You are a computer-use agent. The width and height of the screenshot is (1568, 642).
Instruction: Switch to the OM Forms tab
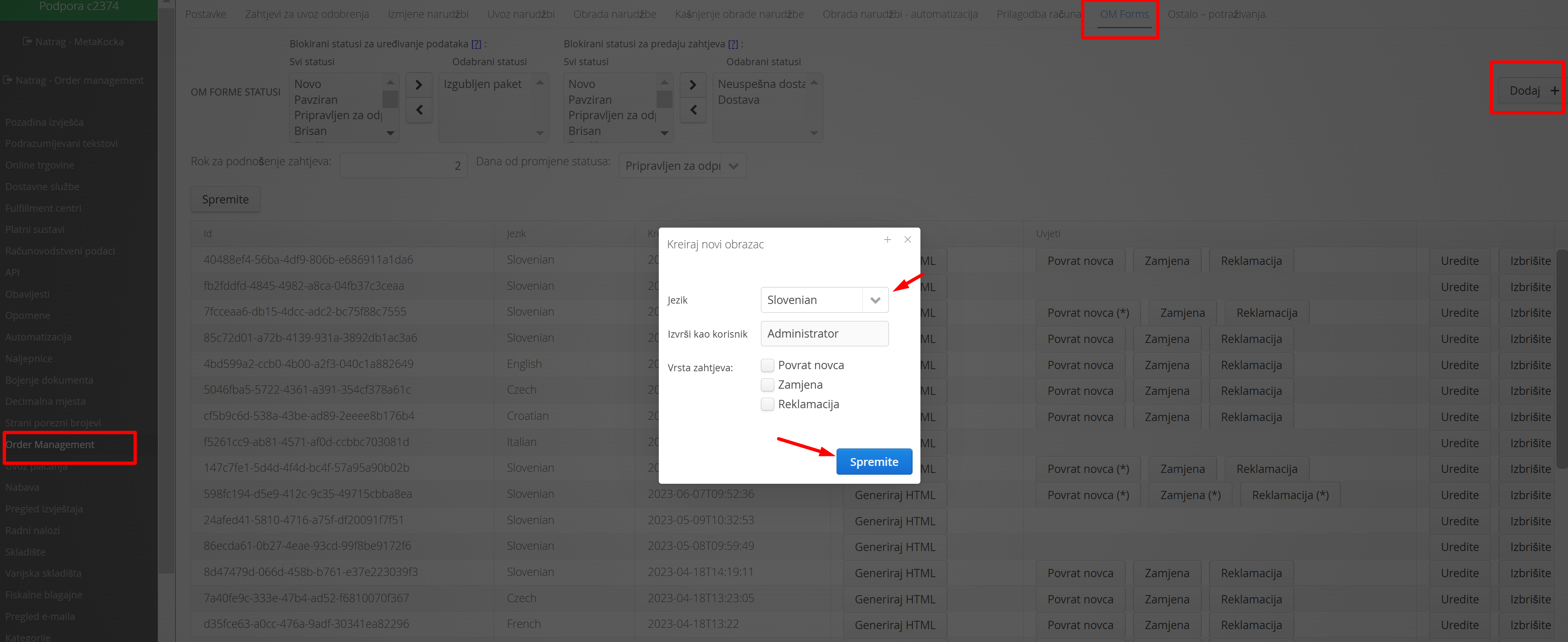pos(1124,14)
